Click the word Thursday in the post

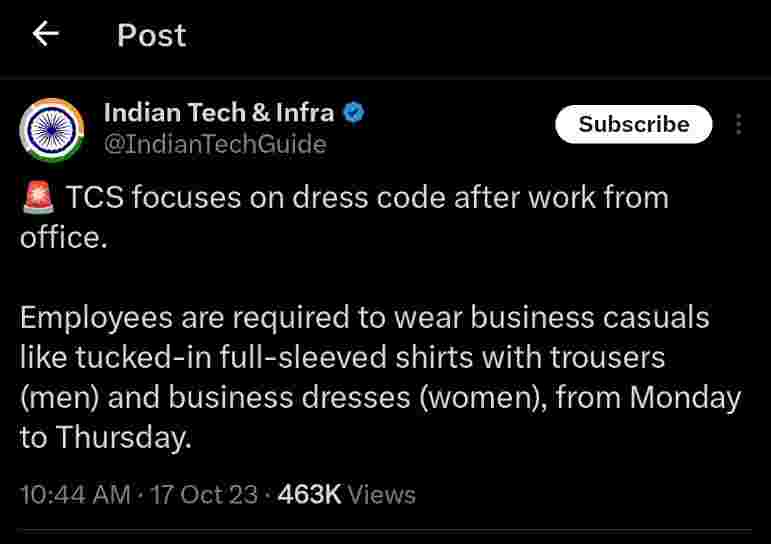(121, 438)
